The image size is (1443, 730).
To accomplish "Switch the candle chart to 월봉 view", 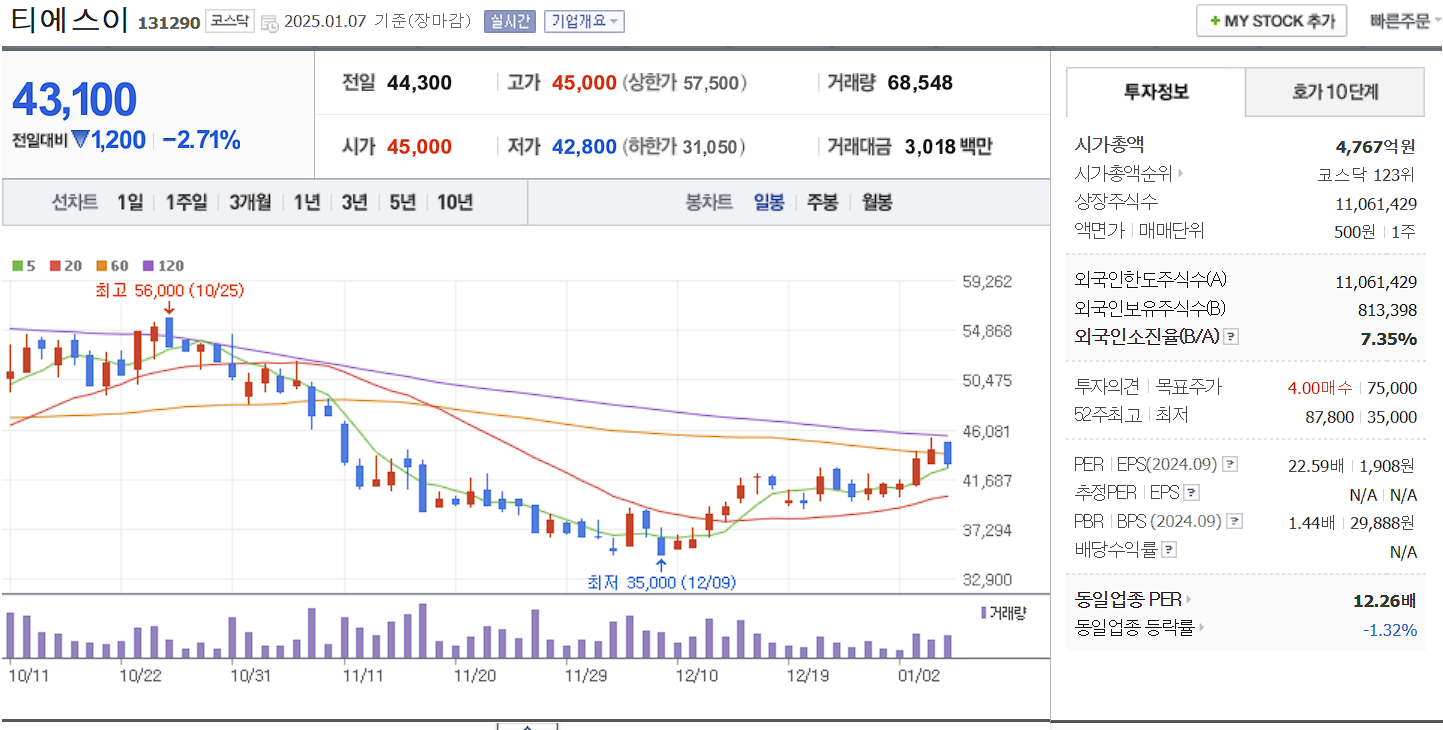I will (877, 202).
